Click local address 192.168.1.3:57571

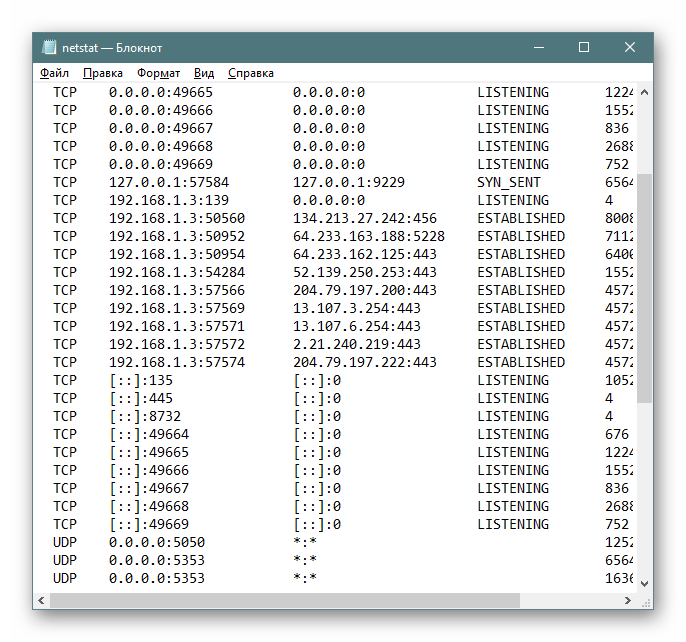click(177, 326)
